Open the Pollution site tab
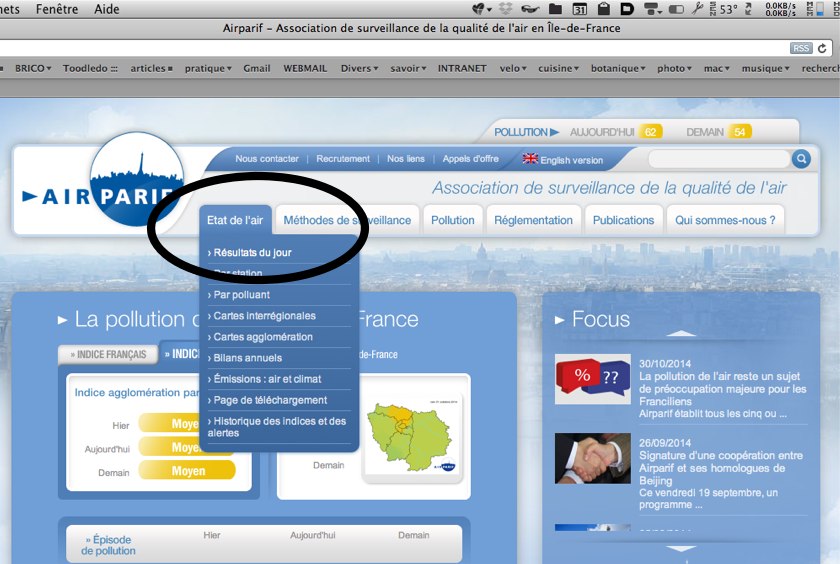840x564 pixels. click(453, 220)
